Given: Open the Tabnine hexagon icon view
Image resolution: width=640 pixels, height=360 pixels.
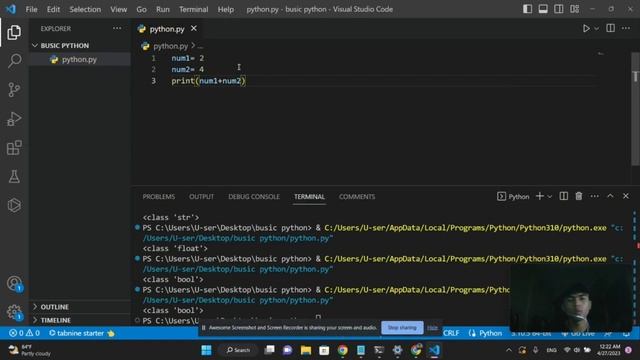Looking at the screenshot, I should click(14, 205).
